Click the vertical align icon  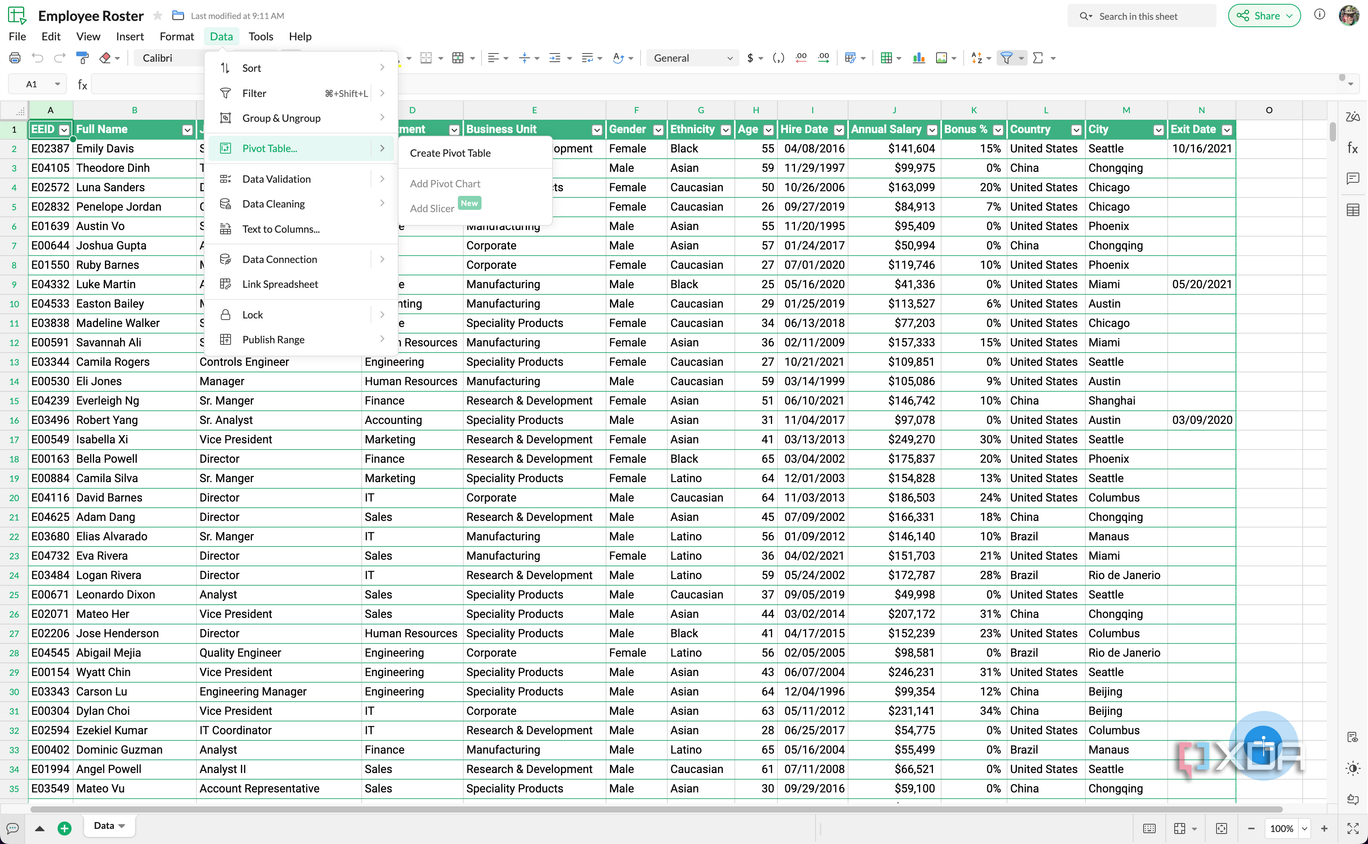click(x=525, y=58)
